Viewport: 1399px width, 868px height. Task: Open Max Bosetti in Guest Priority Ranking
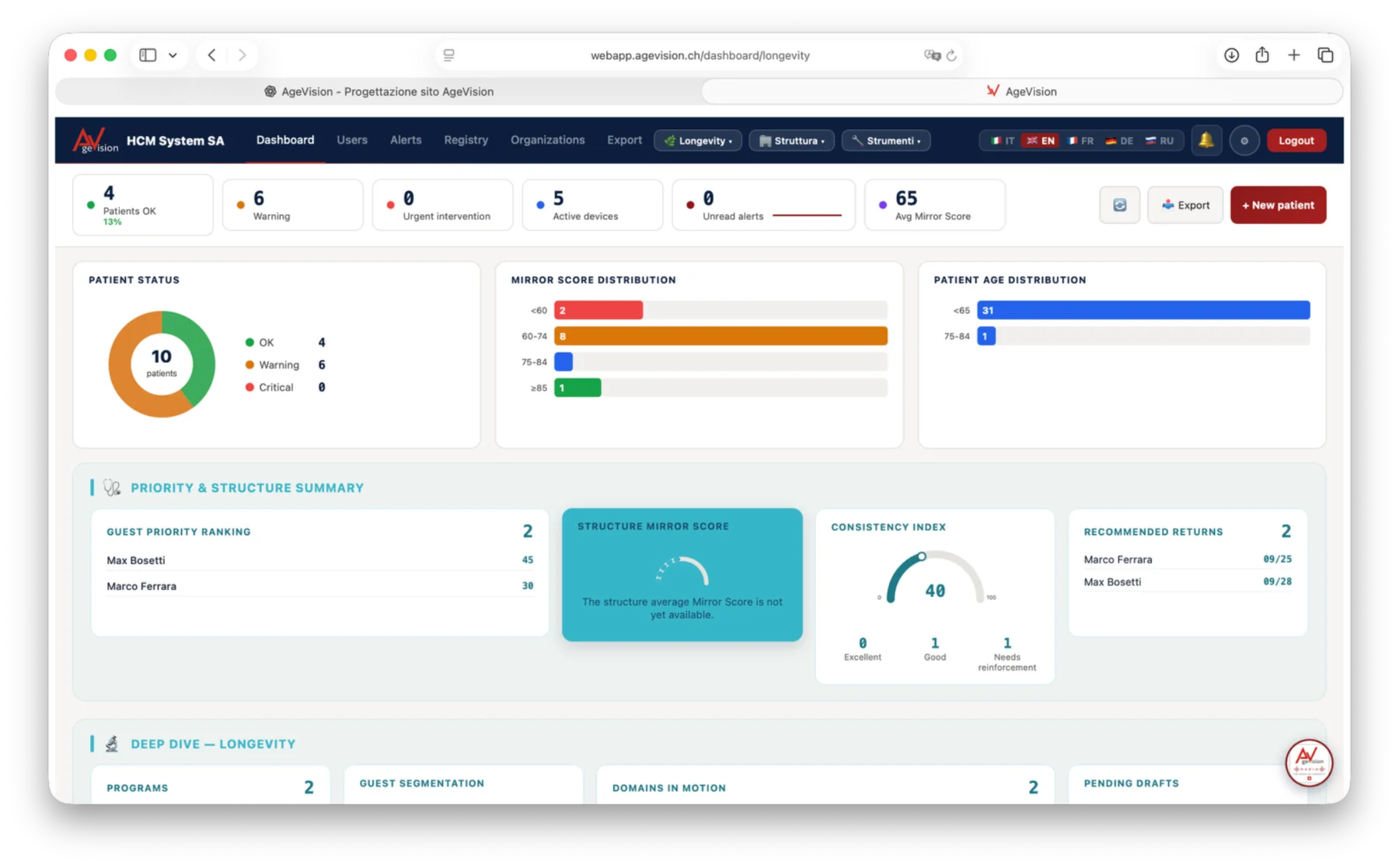coord(319,560)
